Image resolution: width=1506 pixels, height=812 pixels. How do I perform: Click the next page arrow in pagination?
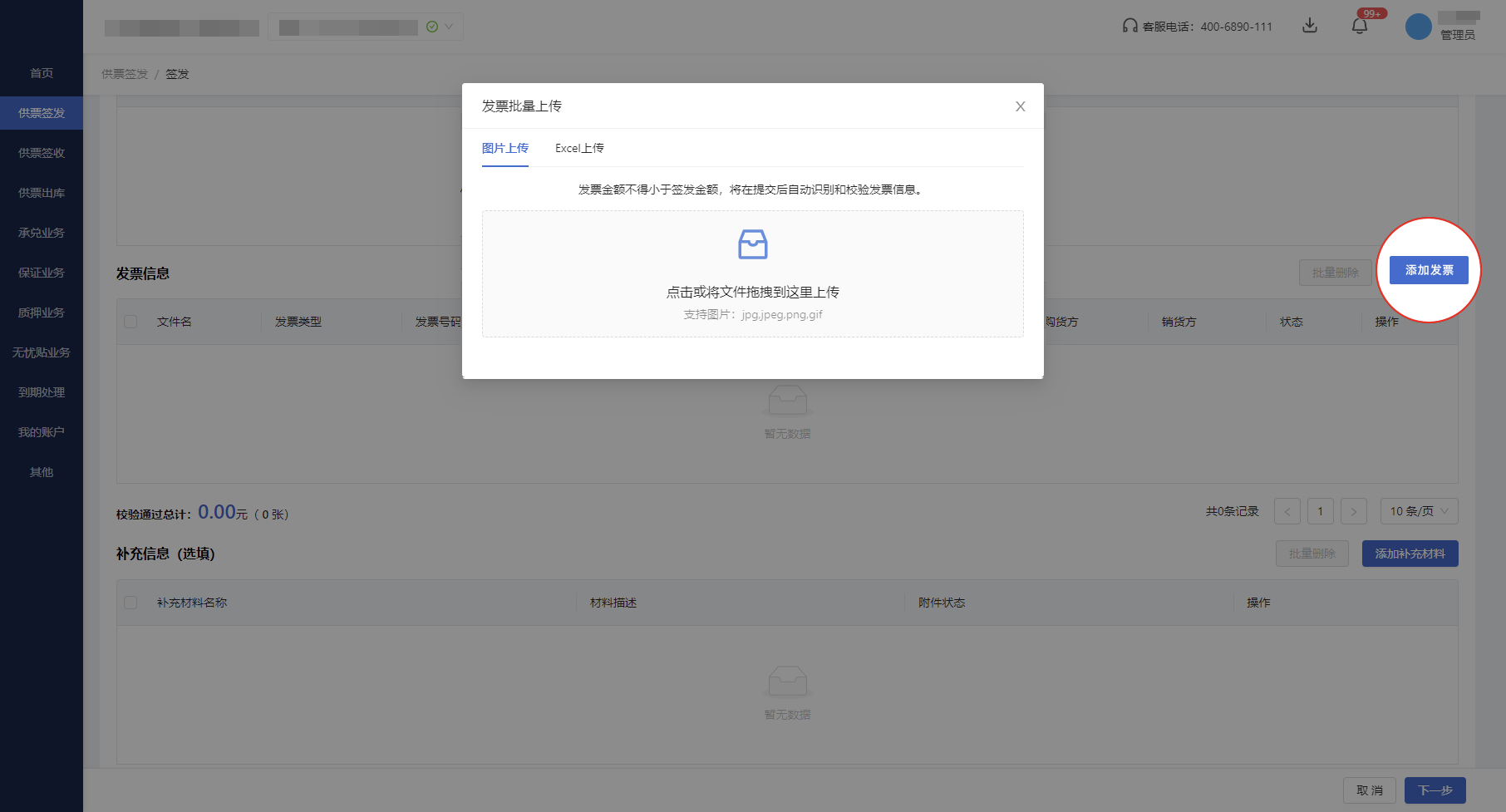[1354, 510]
